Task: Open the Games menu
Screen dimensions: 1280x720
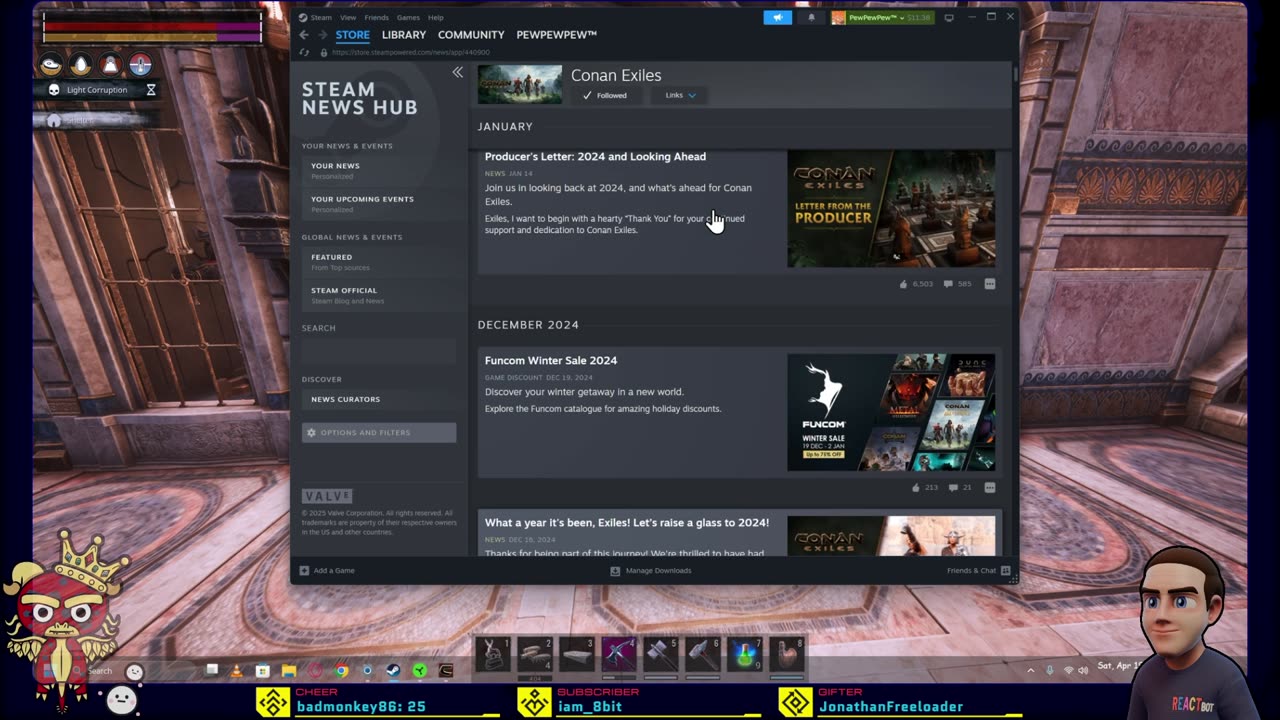Action: [x=408, y=17]
